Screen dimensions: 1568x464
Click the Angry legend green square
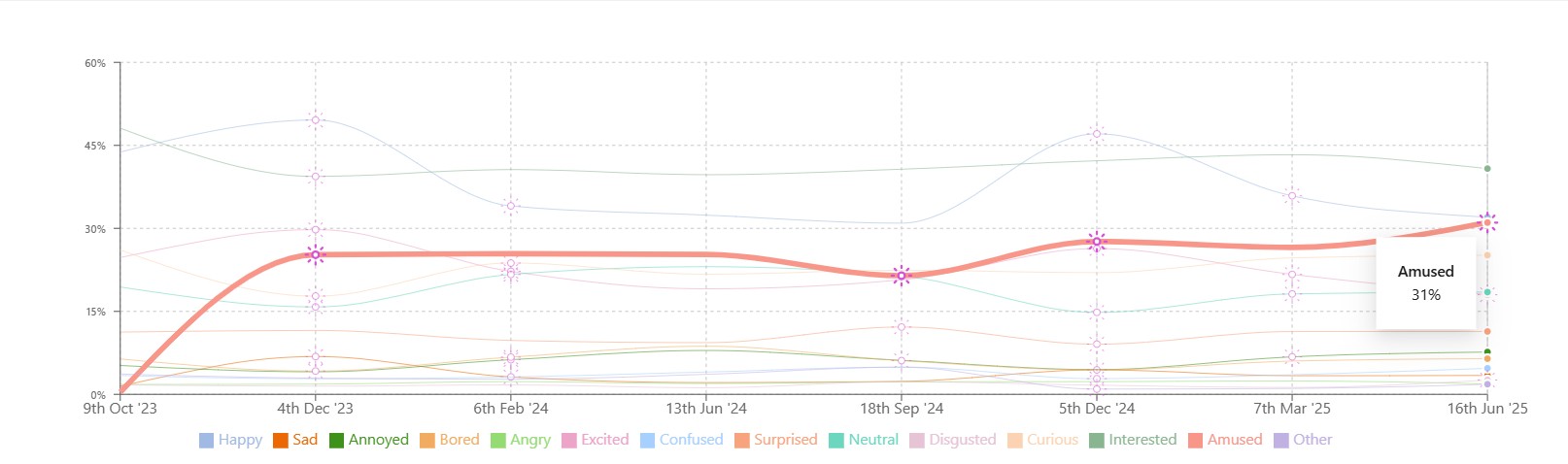(x=497, y=441)
